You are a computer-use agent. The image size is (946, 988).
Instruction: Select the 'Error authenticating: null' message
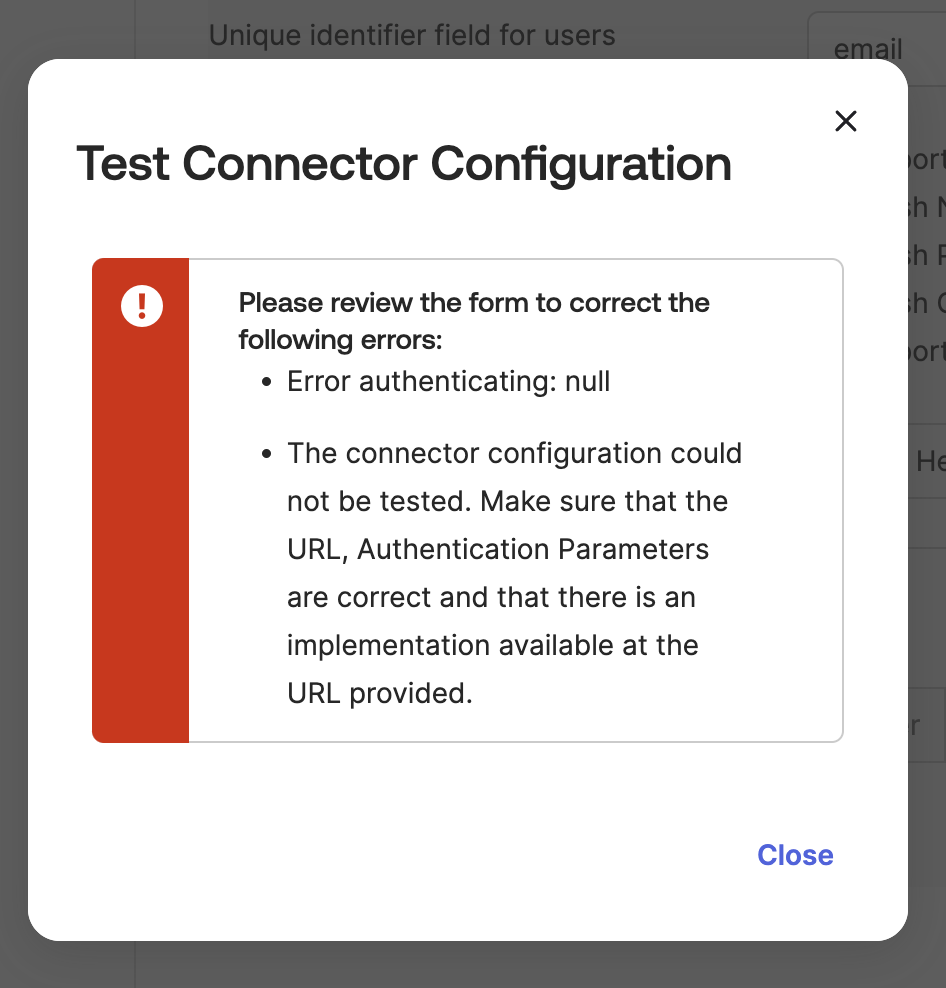point(448,381)
